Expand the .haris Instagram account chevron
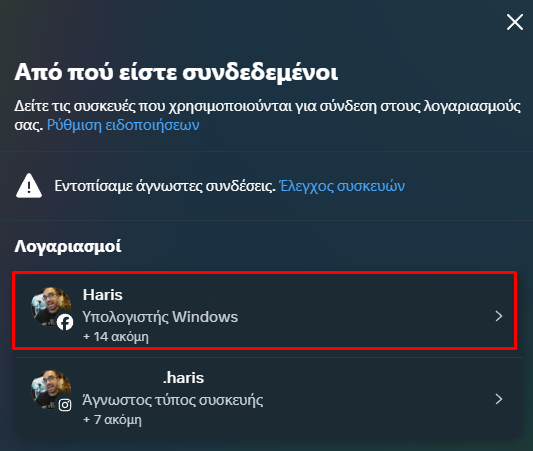Screen dimensions: 533x451 pos(499,399)
